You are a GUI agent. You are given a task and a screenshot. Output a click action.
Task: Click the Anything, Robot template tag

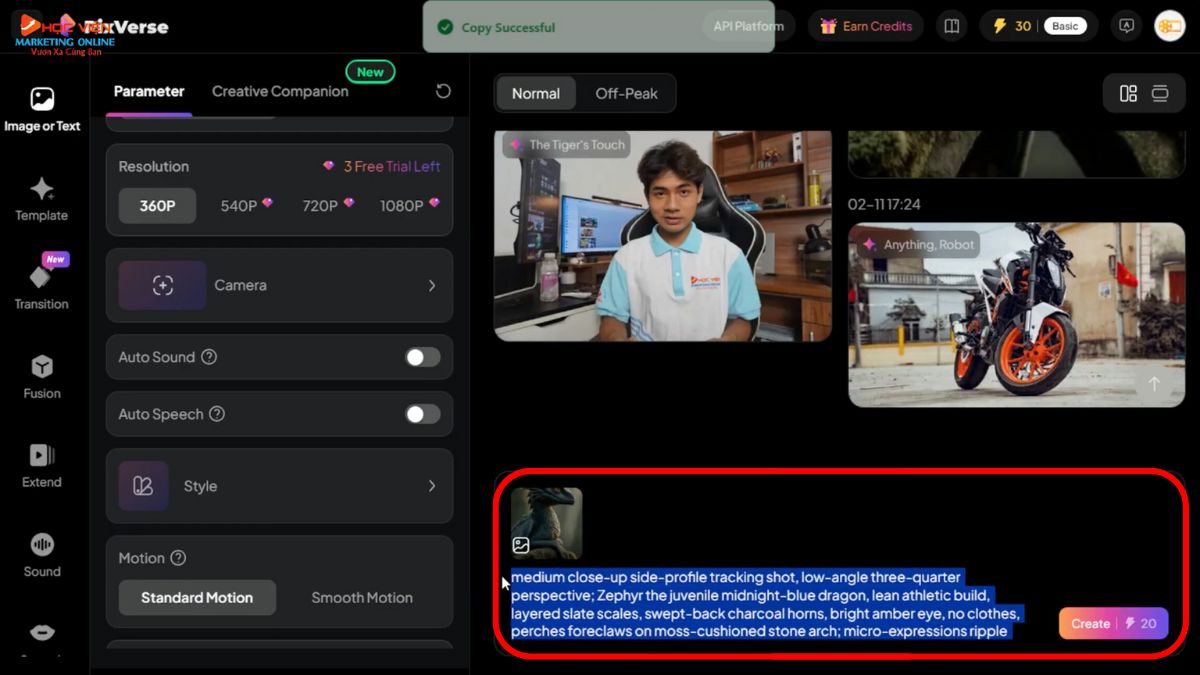pos(919,245)
